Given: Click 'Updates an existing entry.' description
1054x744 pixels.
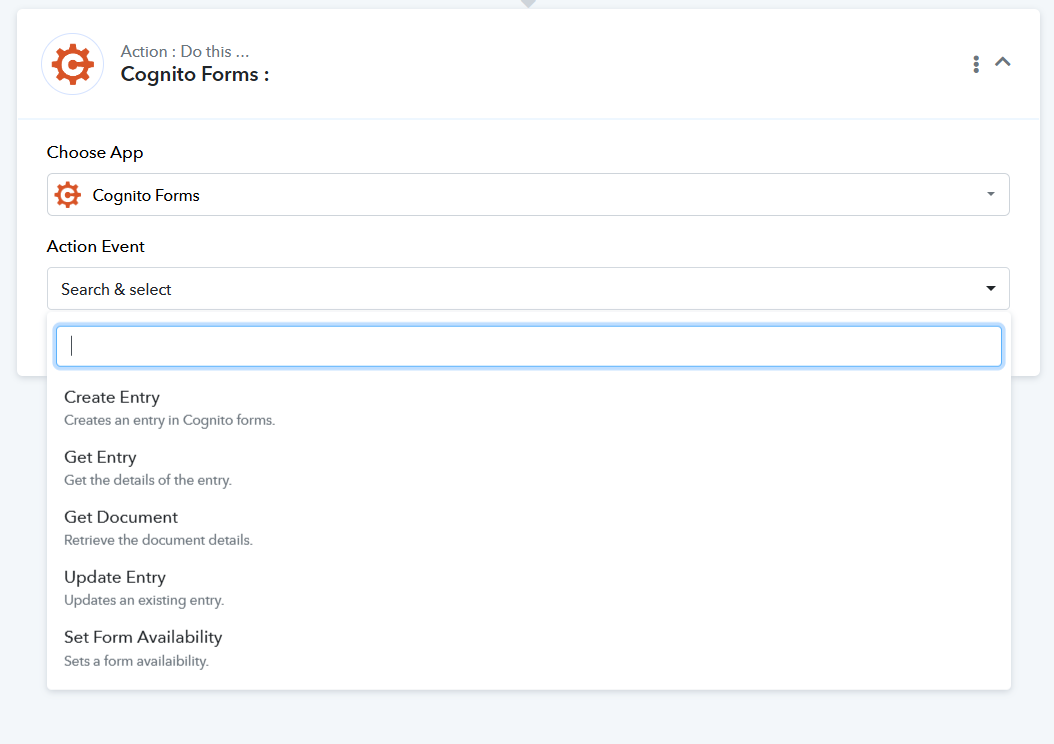Looking at the screenshot, I should click(144, 600).
